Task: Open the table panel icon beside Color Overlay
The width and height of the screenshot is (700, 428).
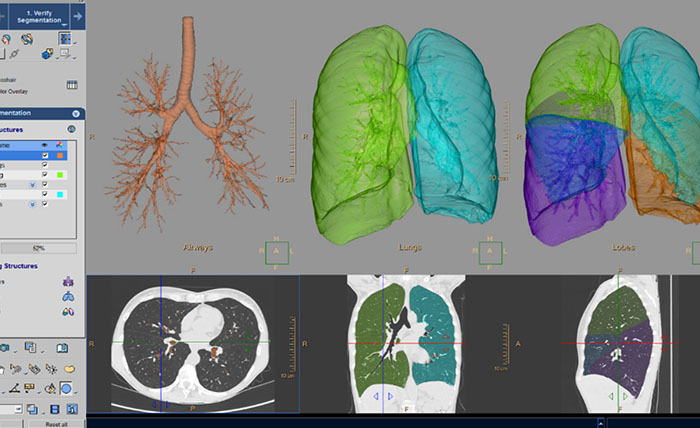Action: pos(72,85)
